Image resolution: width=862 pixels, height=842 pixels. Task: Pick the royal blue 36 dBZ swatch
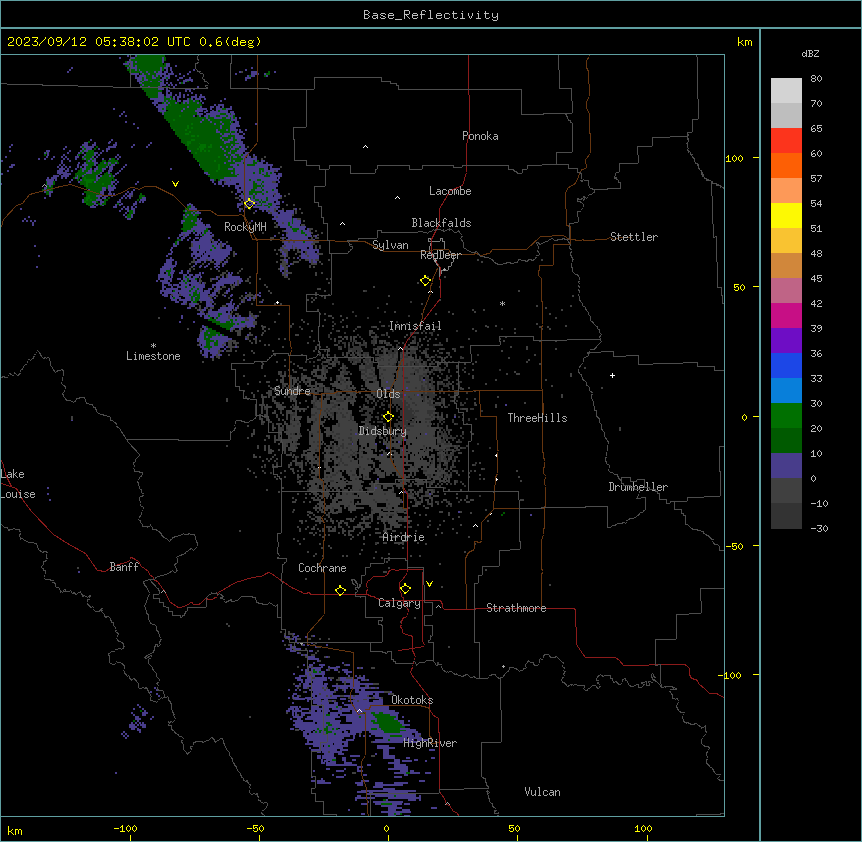pyautogui.click(x=786, y=365)
